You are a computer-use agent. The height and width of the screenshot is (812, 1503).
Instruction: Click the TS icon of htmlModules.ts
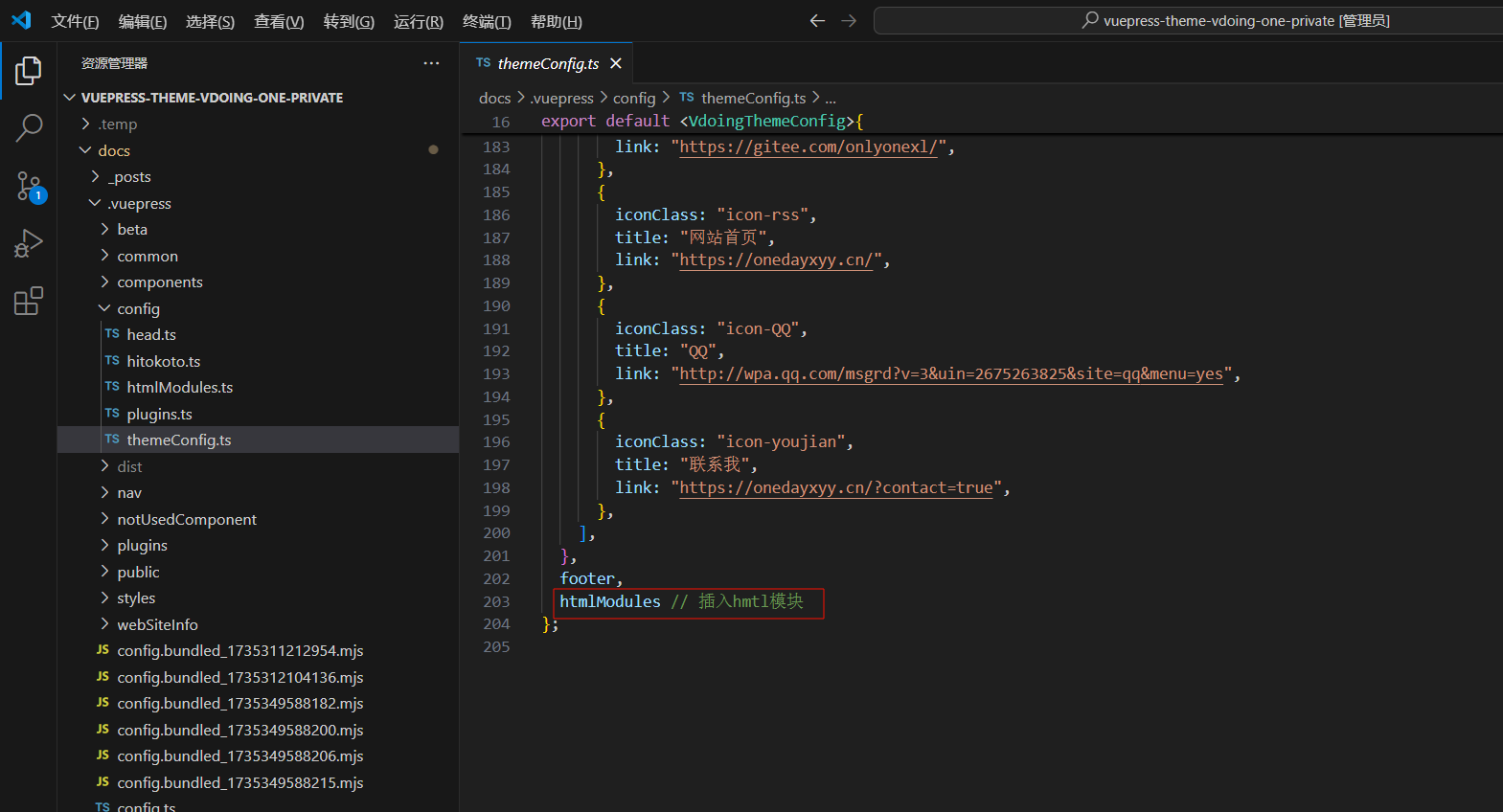[112, 387]
